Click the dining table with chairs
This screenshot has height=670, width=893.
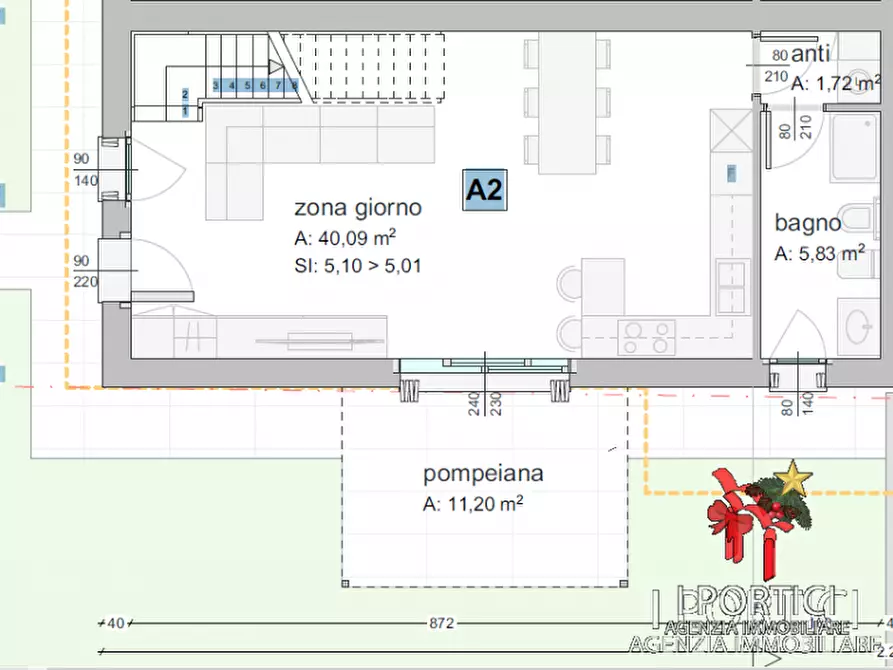567,100
